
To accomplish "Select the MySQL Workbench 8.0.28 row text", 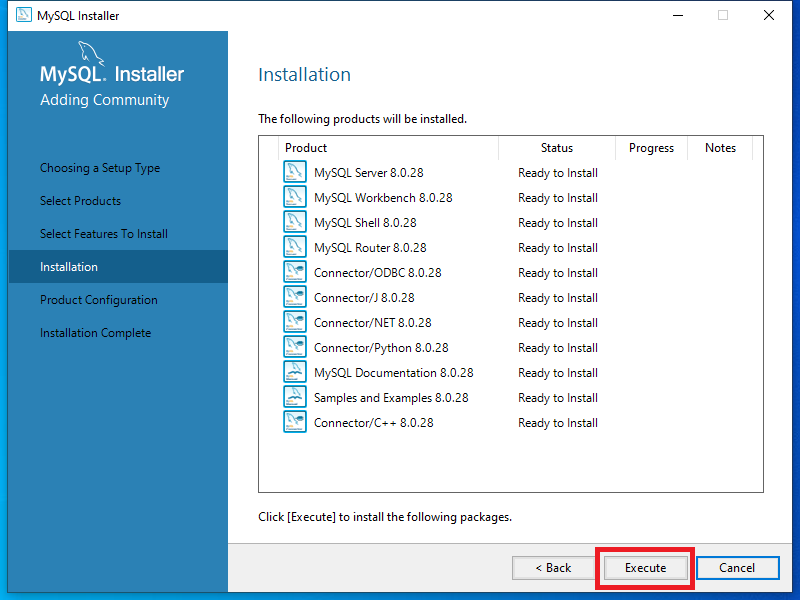I will (383, 197).
